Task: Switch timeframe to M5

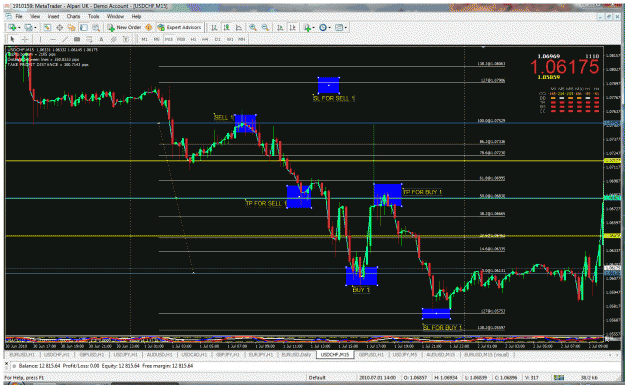Action: point(157,39)
